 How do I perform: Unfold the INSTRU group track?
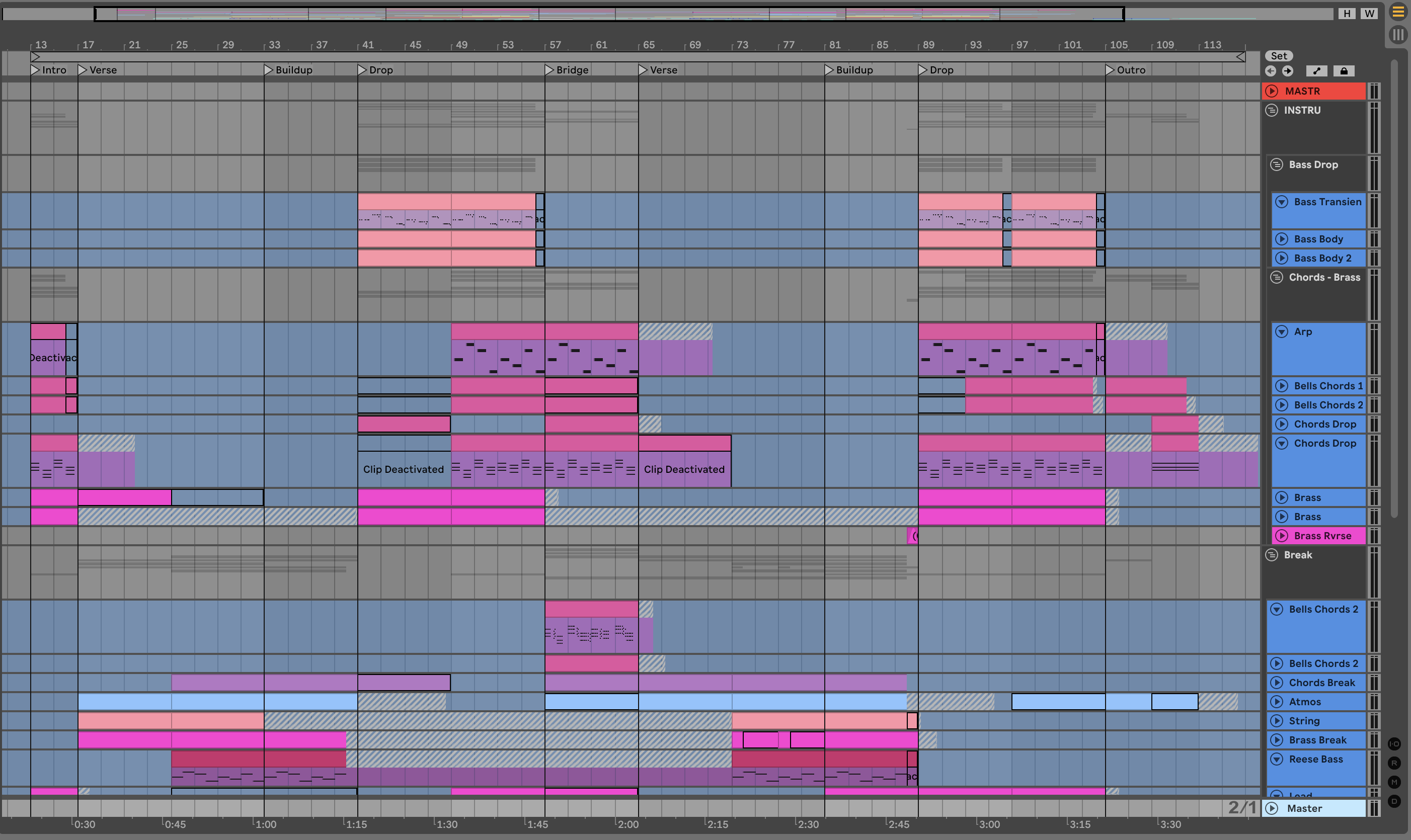pyautogui.click(x=1272, y=110)
